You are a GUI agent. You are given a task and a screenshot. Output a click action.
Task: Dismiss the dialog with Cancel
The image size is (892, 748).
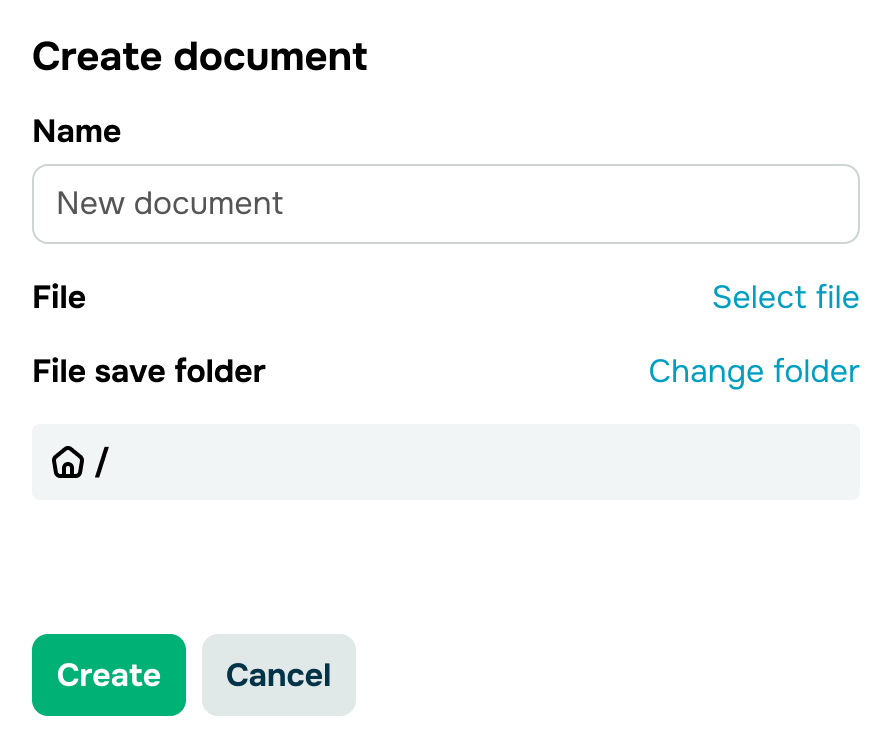point(279,675)
